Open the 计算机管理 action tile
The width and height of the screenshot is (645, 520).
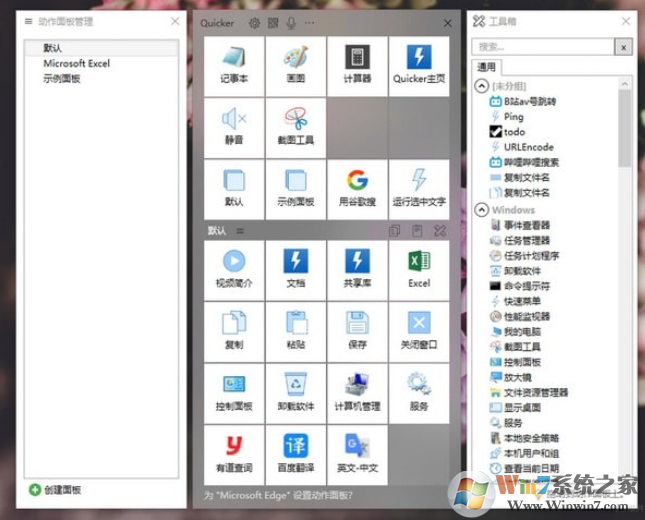point(357,394)
